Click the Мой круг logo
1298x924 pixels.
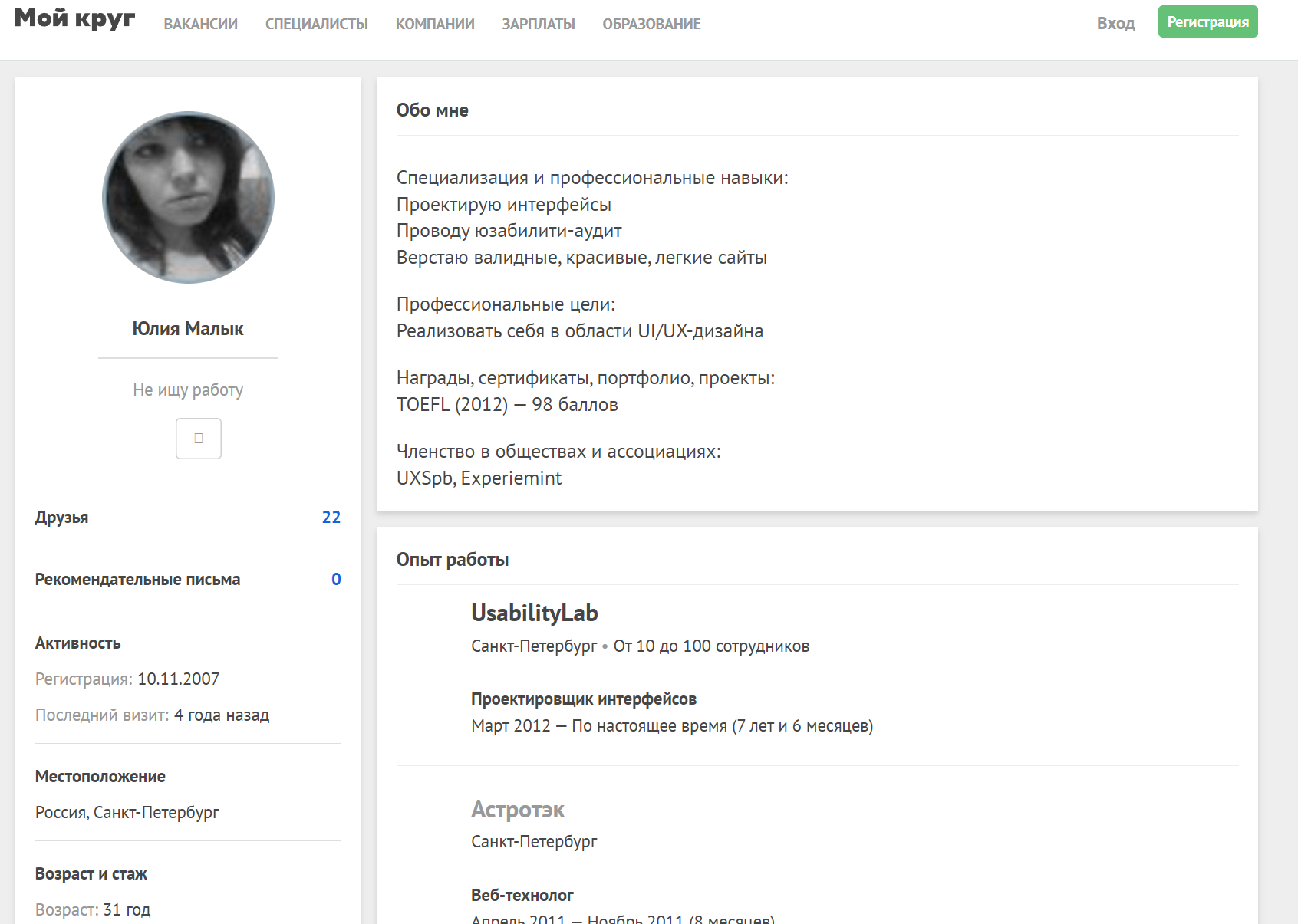[75, 19]
